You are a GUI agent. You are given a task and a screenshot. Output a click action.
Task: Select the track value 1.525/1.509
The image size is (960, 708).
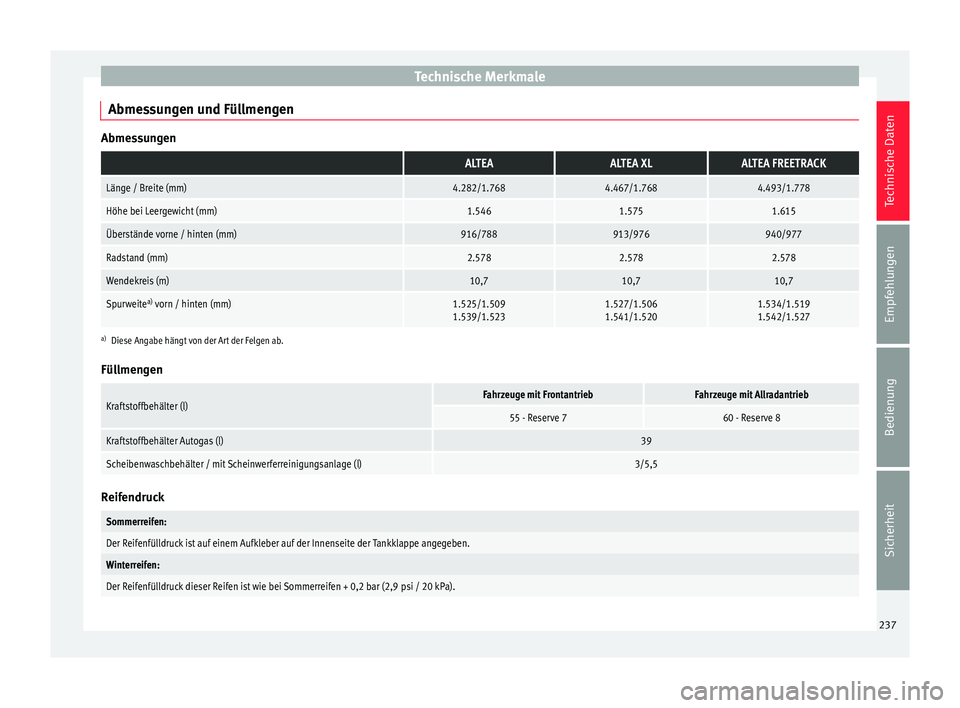pyautogui.click(x=479, y=304)
